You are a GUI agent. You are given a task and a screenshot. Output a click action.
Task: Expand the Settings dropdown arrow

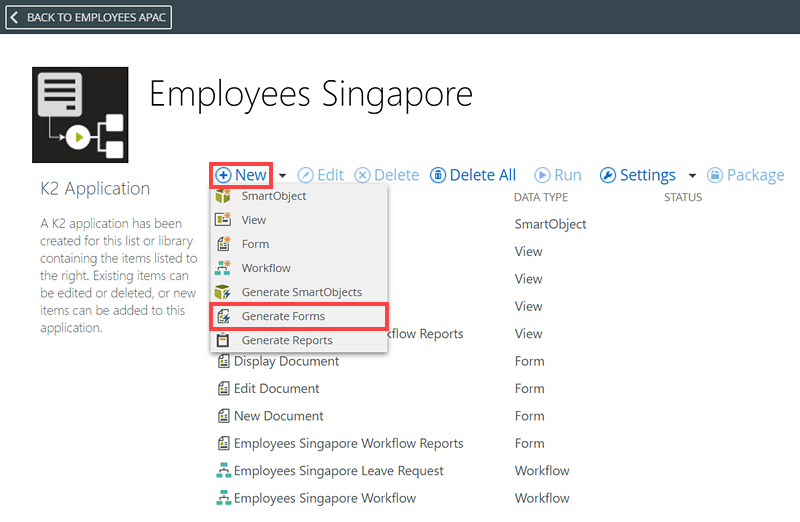tap(692, 176)
